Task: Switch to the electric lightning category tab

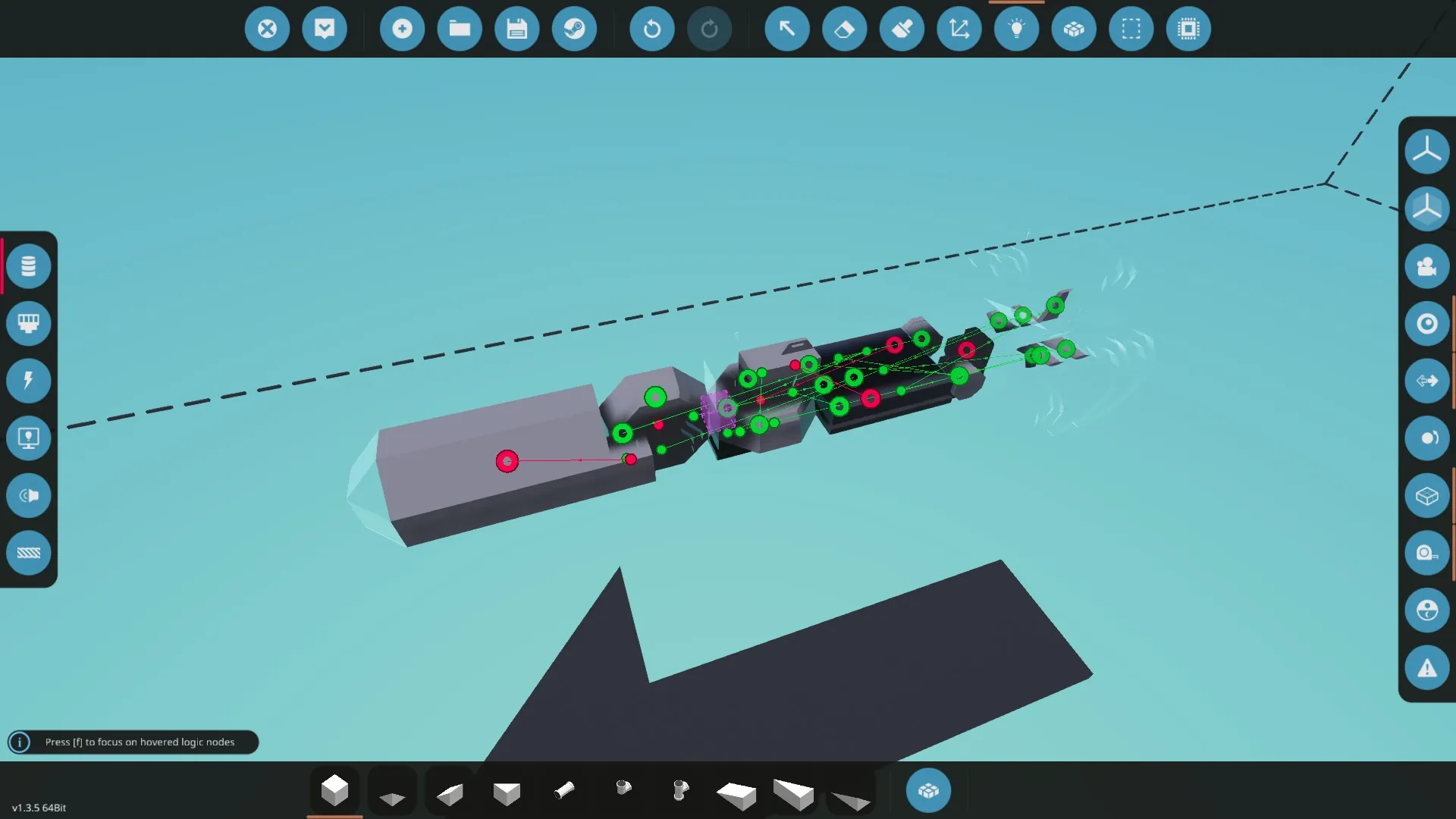Action: 29,381
